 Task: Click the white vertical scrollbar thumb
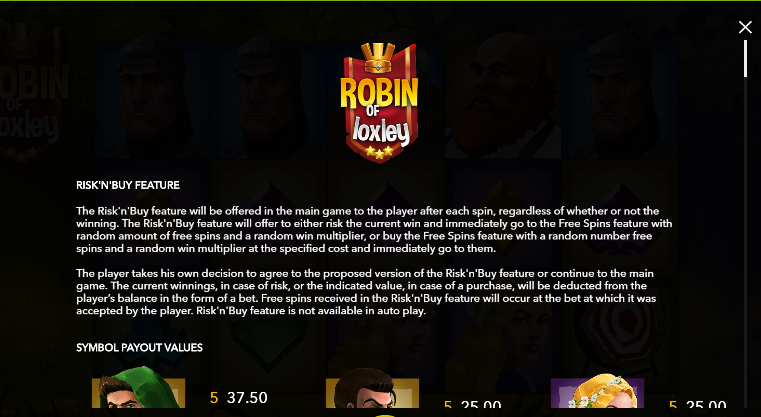745,58
